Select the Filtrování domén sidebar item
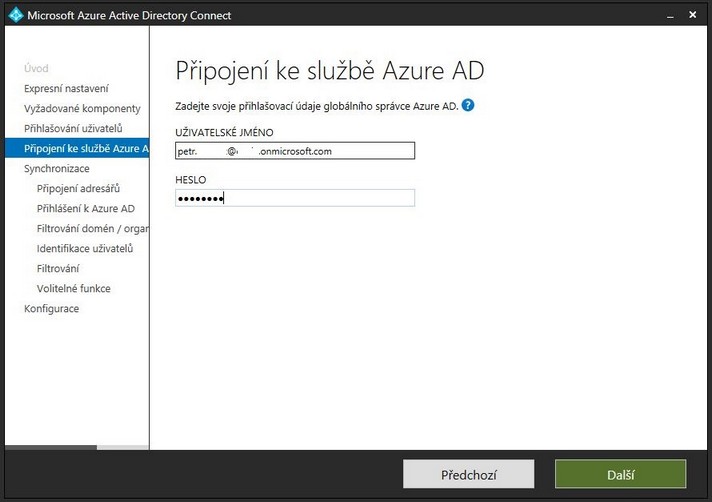The image size is (712, 502). (x=93, y=228)
